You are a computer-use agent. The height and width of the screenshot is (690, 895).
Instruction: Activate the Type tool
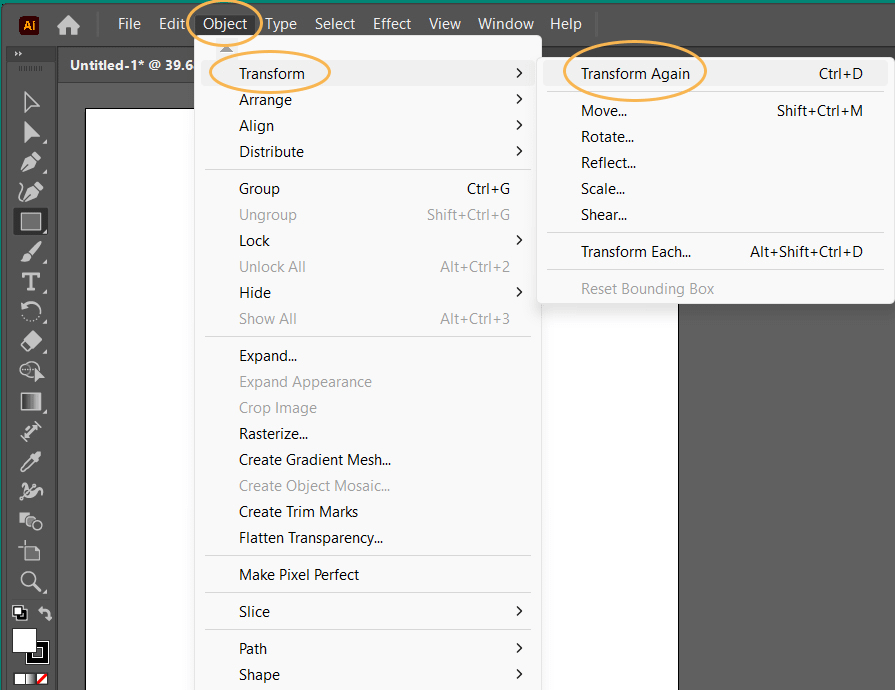pyautogui.click(x=31, y=282)
